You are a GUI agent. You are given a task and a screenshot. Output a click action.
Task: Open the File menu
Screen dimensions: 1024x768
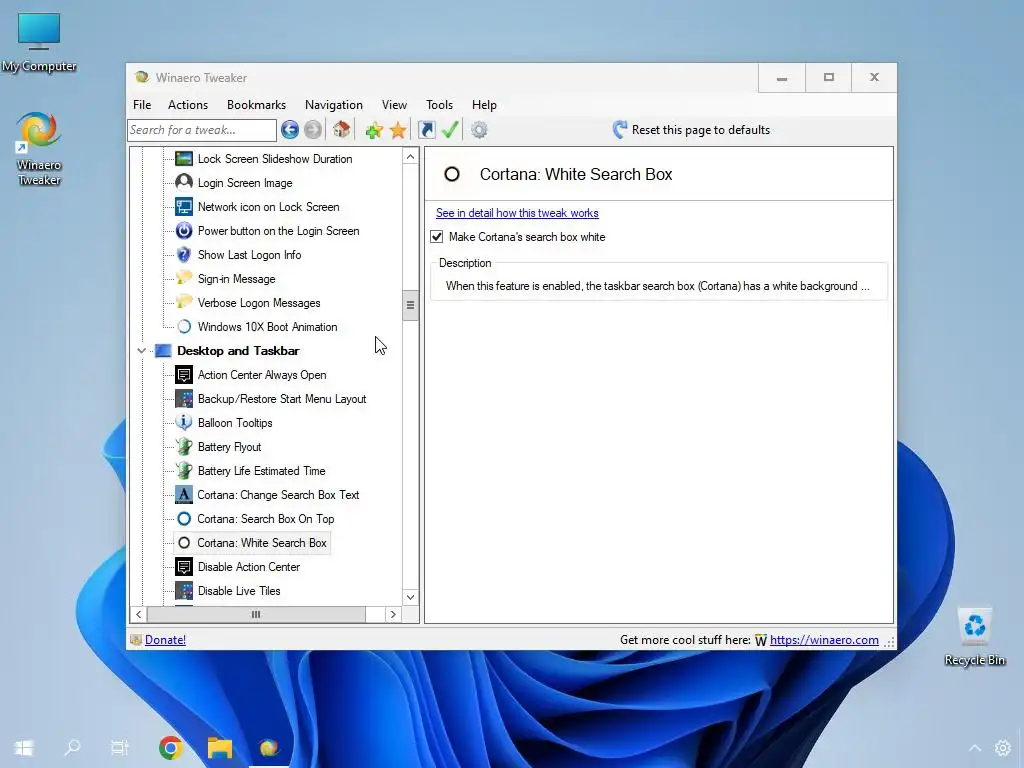pos(142,104)
